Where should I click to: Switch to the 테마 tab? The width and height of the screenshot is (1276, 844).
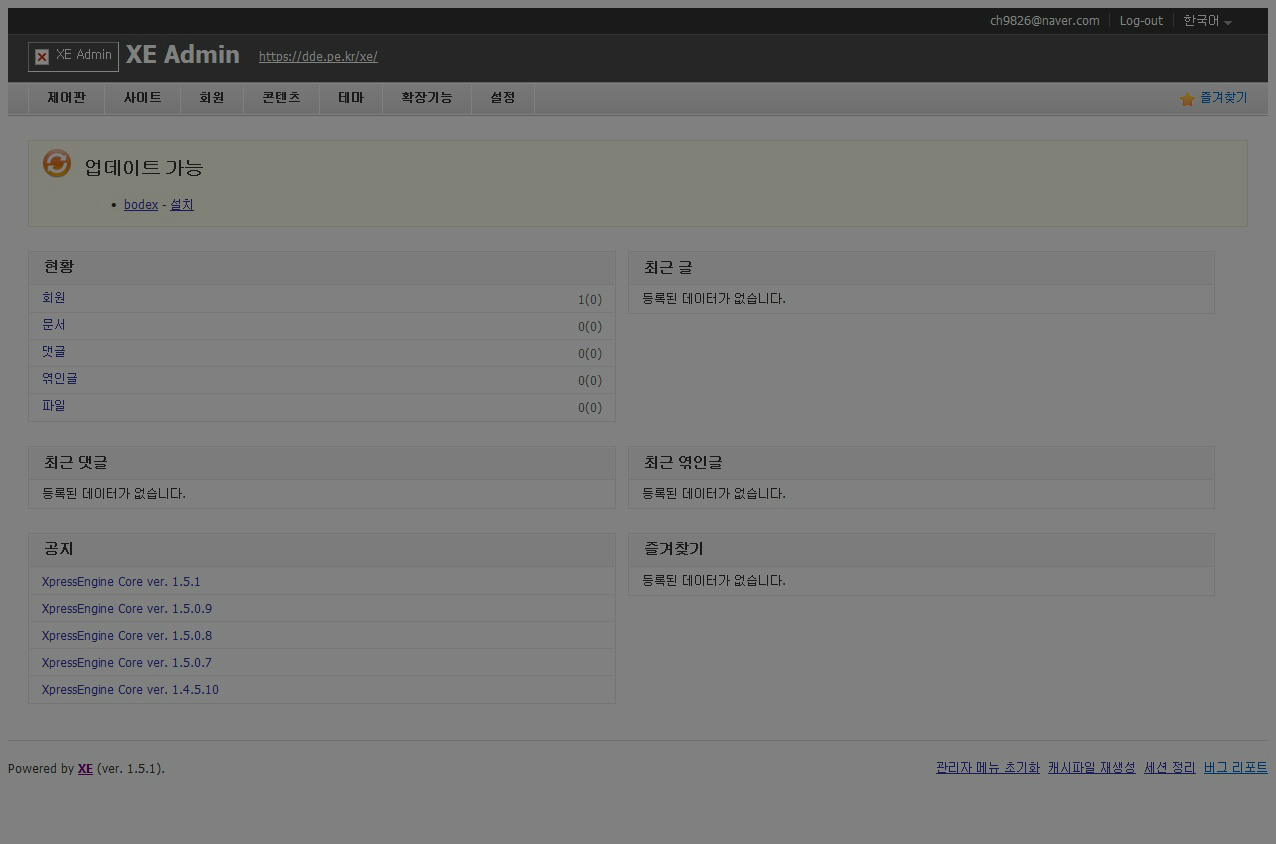[x=351, y=98]
